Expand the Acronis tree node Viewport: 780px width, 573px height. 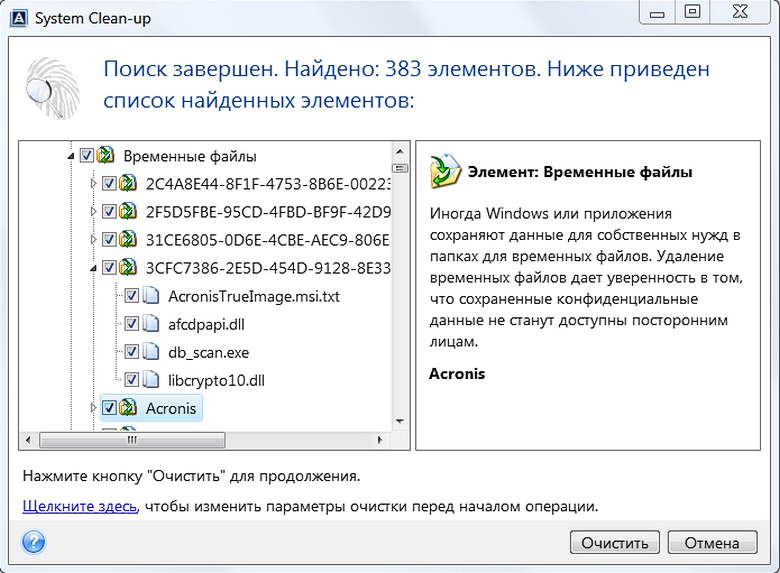pos(94,408)
